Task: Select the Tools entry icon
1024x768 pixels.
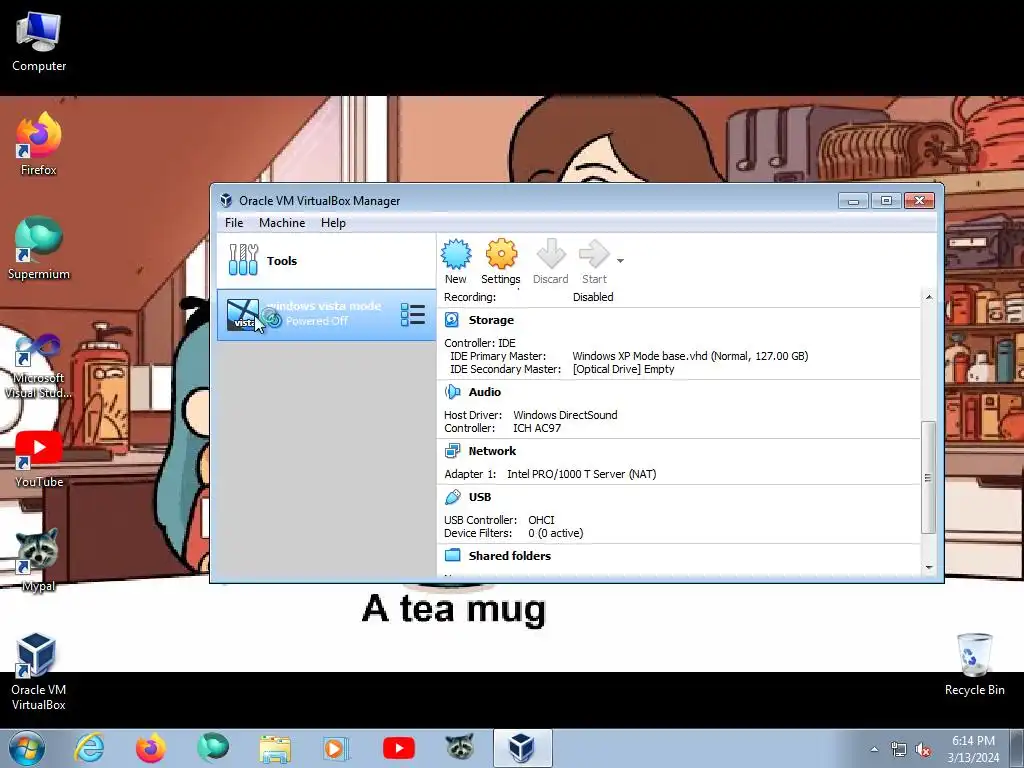Action: (x=244, y=260)
